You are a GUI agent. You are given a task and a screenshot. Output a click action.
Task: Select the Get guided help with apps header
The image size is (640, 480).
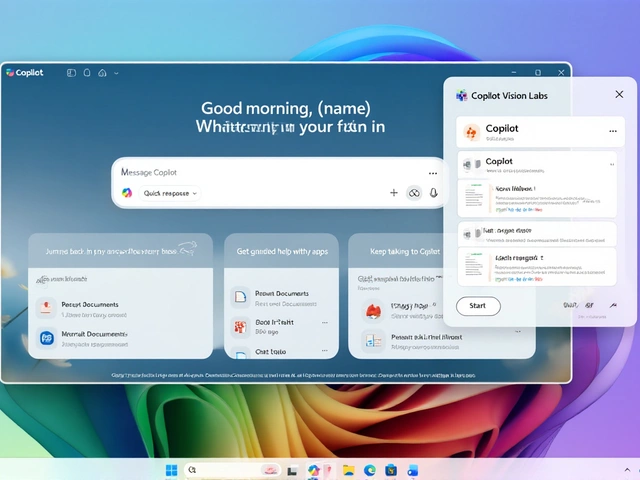(282, 251)
